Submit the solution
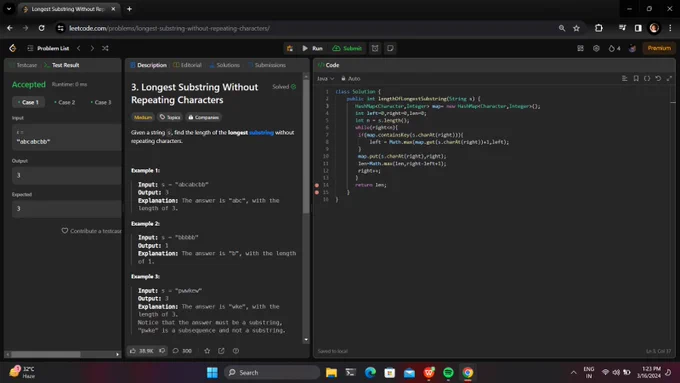Viewport: 680px width, 383px height. tap(347, 48)
